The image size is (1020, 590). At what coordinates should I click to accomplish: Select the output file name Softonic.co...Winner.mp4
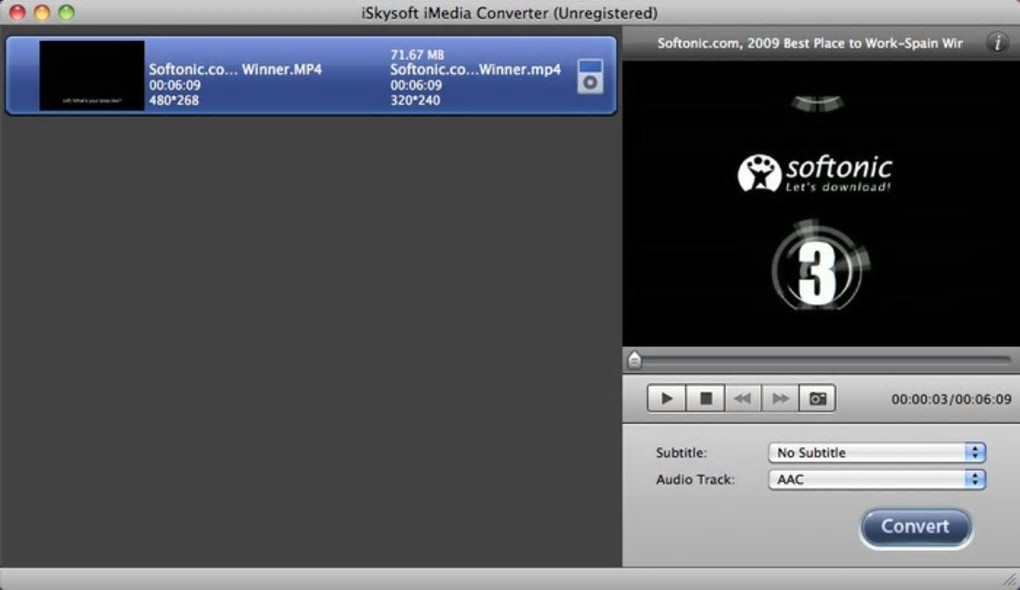click(x=475, y=70)
